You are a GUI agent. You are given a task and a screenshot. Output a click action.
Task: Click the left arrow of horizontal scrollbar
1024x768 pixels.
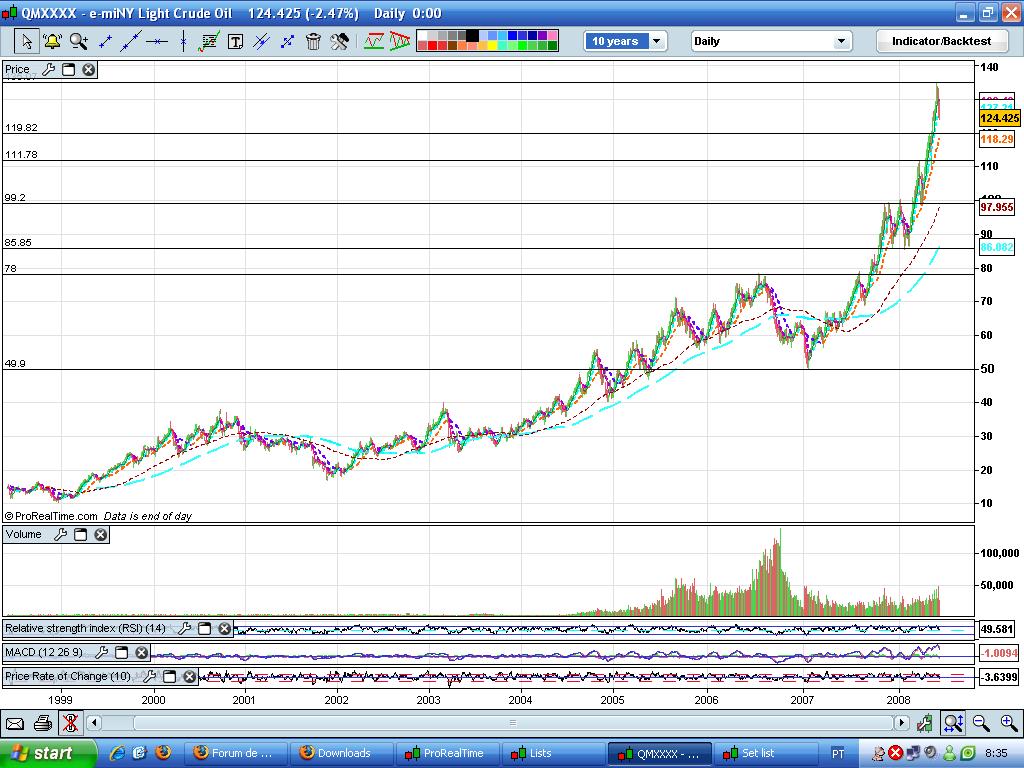94,723
